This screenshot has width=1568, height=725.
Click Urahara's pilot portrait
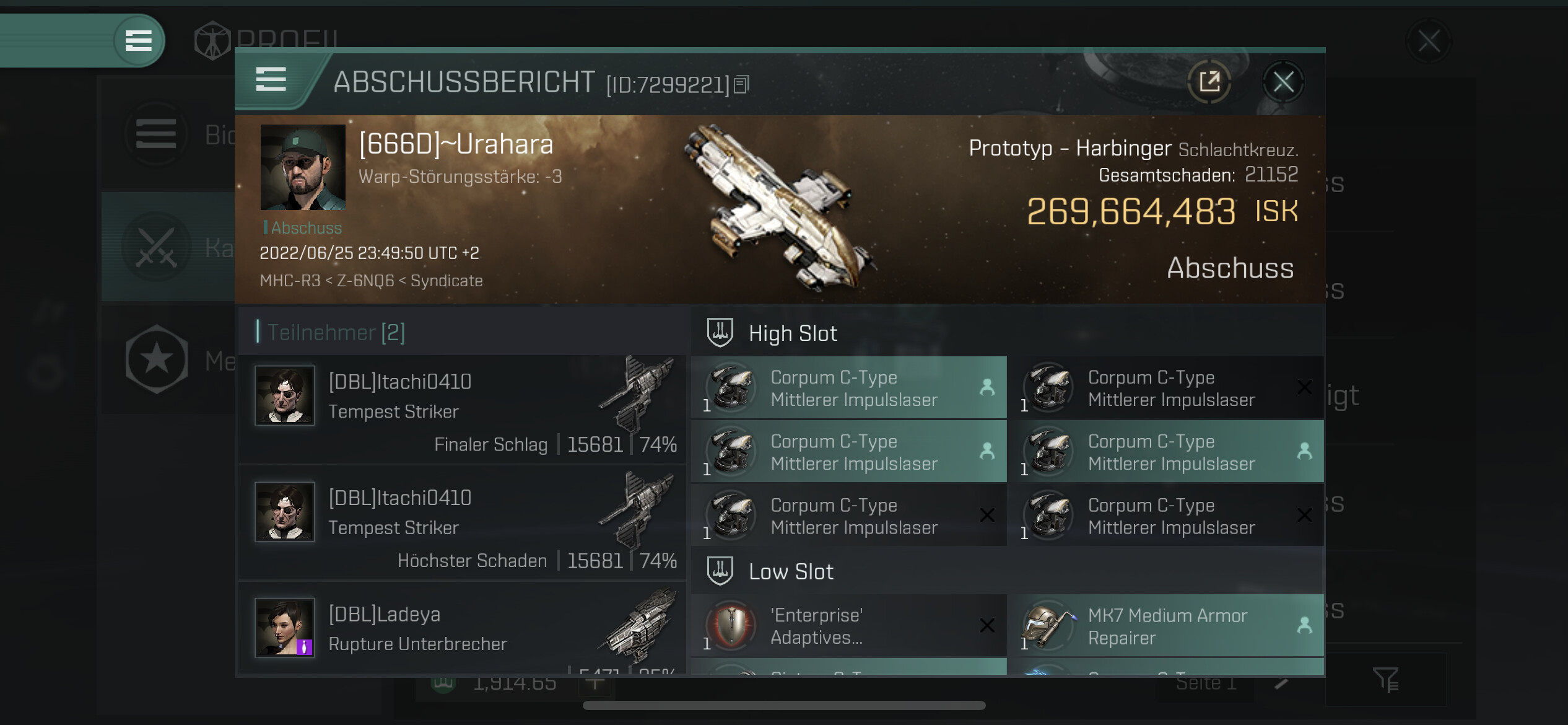pyautogui.click(x=303, y=167)
